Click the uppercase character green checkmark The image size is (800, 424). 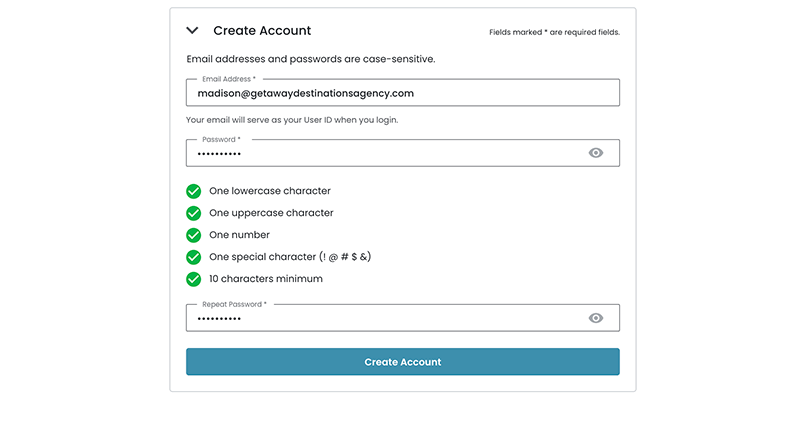pos(194,213)
